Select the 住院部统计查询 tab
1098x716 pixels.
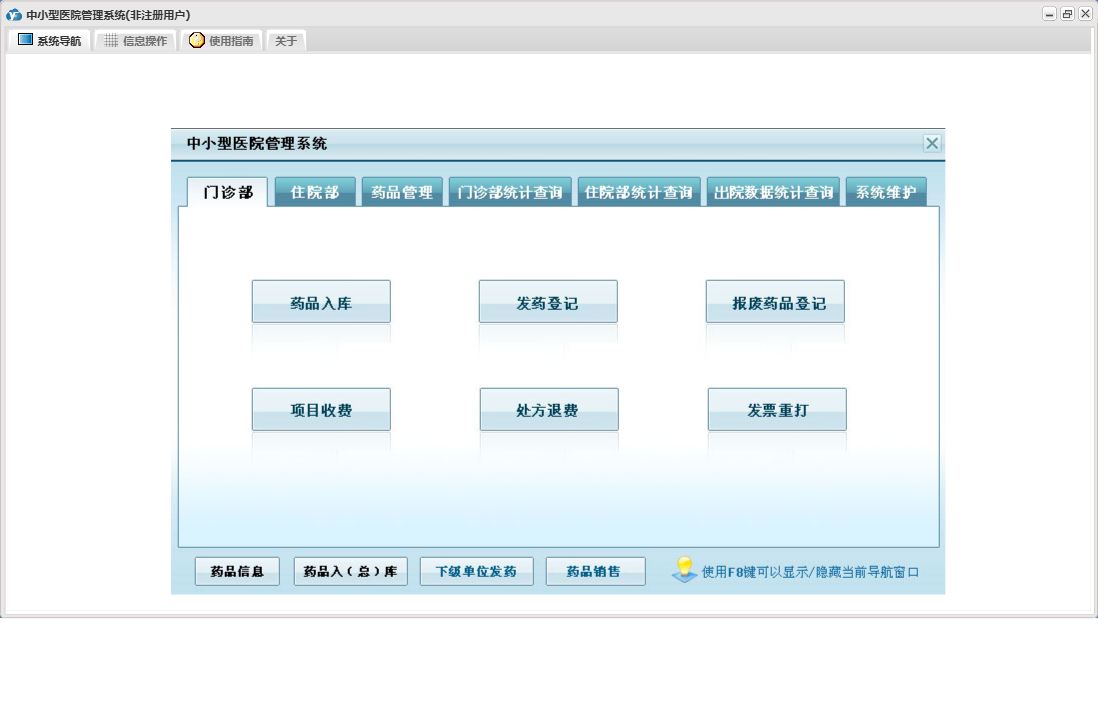[x=639, y=192]
